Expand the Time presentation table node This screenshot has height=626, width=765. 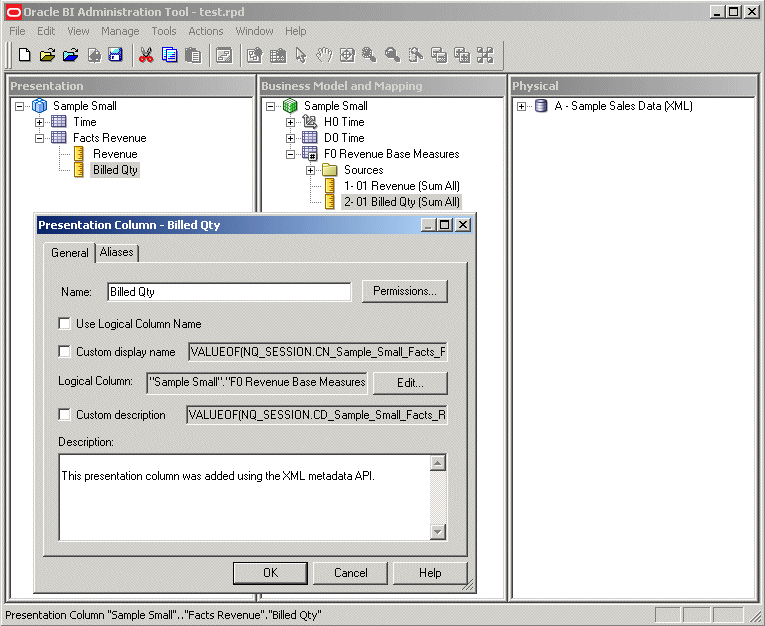(x=40, y=122)
